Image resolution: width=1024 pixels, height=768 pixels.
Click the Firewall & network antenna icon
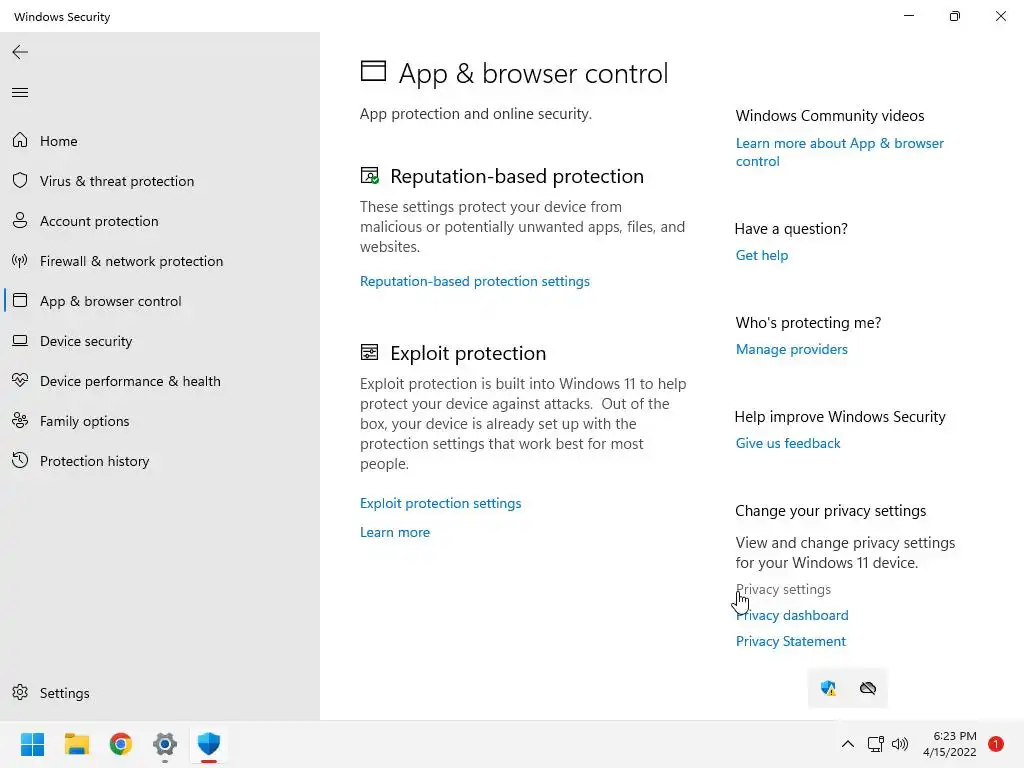20,261
